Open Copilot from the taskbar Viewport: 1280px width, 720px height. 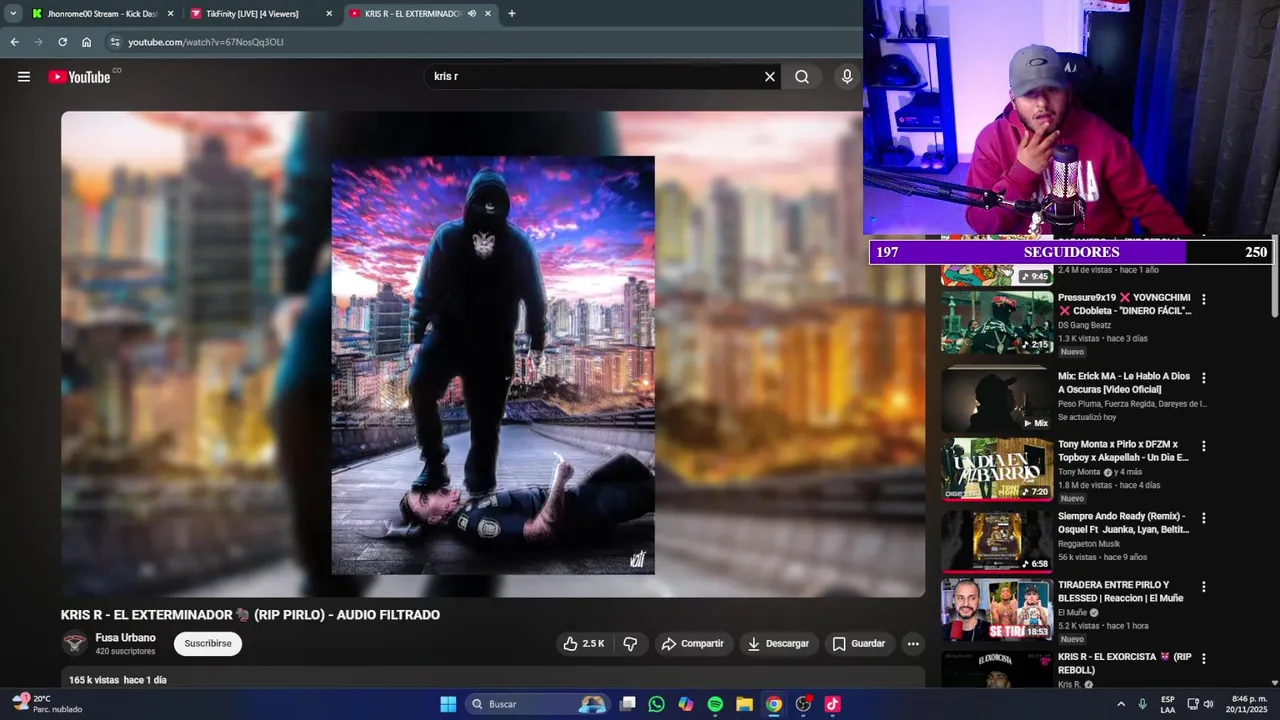pos(685,704)
